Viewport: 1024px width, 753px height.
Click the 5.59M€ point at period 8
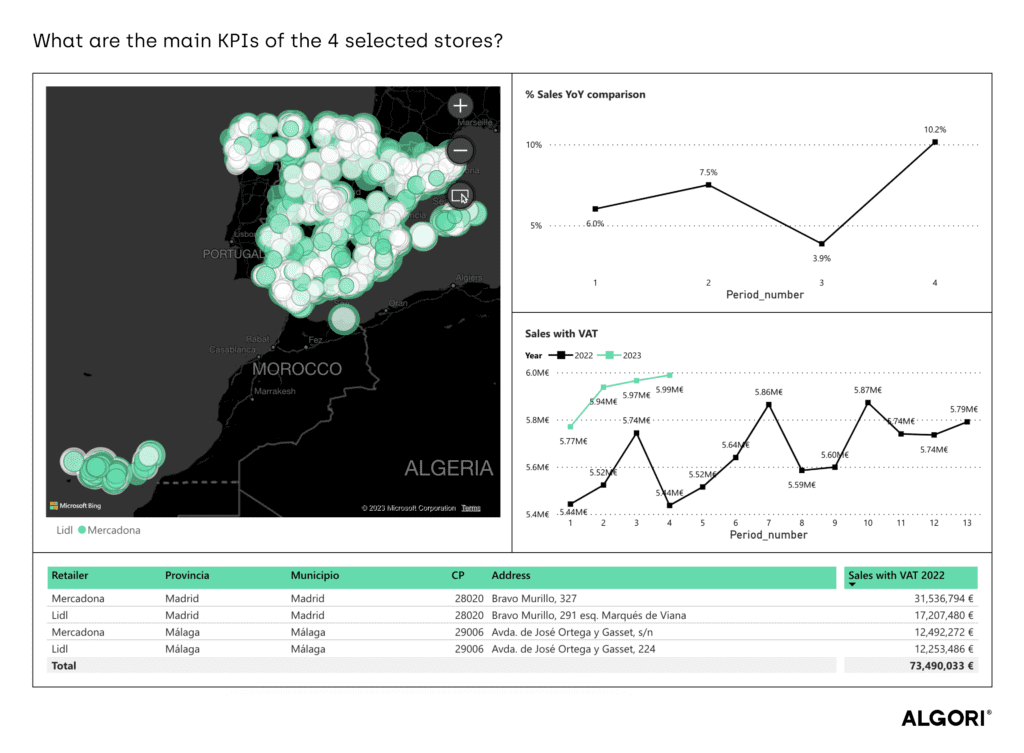802,470
